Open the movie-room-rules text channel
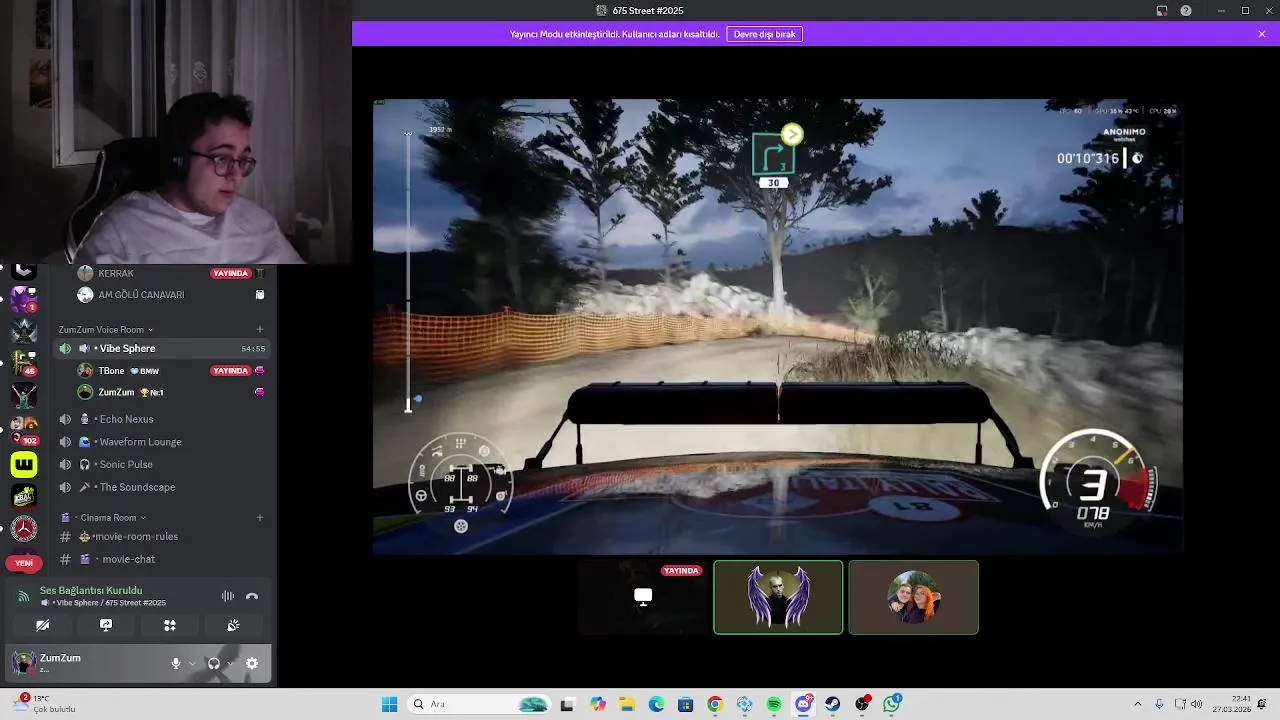This screenshot has height=720, width=1280. tap(162, 537)
